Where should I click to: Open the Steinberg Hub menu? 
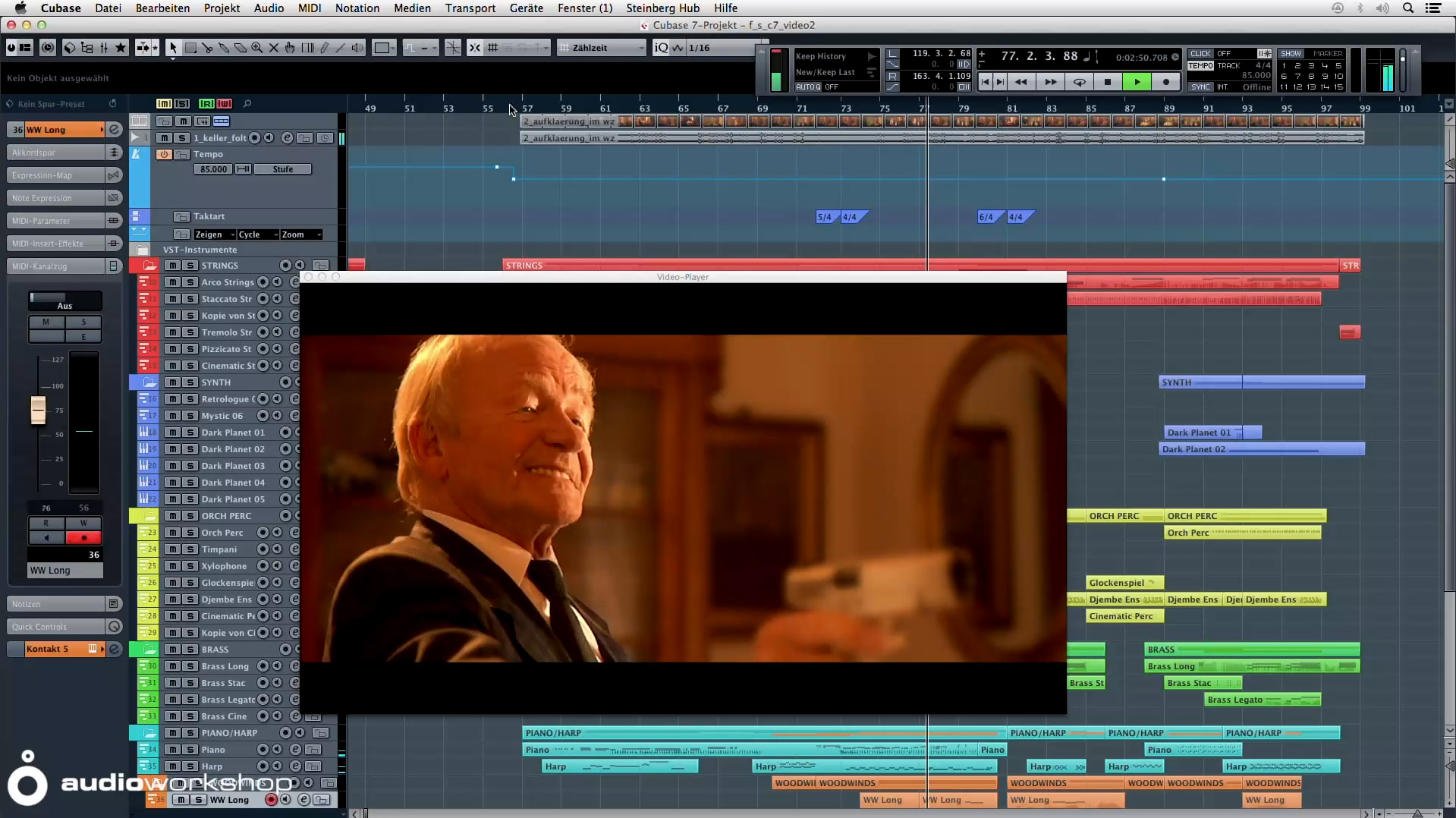(662, 8)
